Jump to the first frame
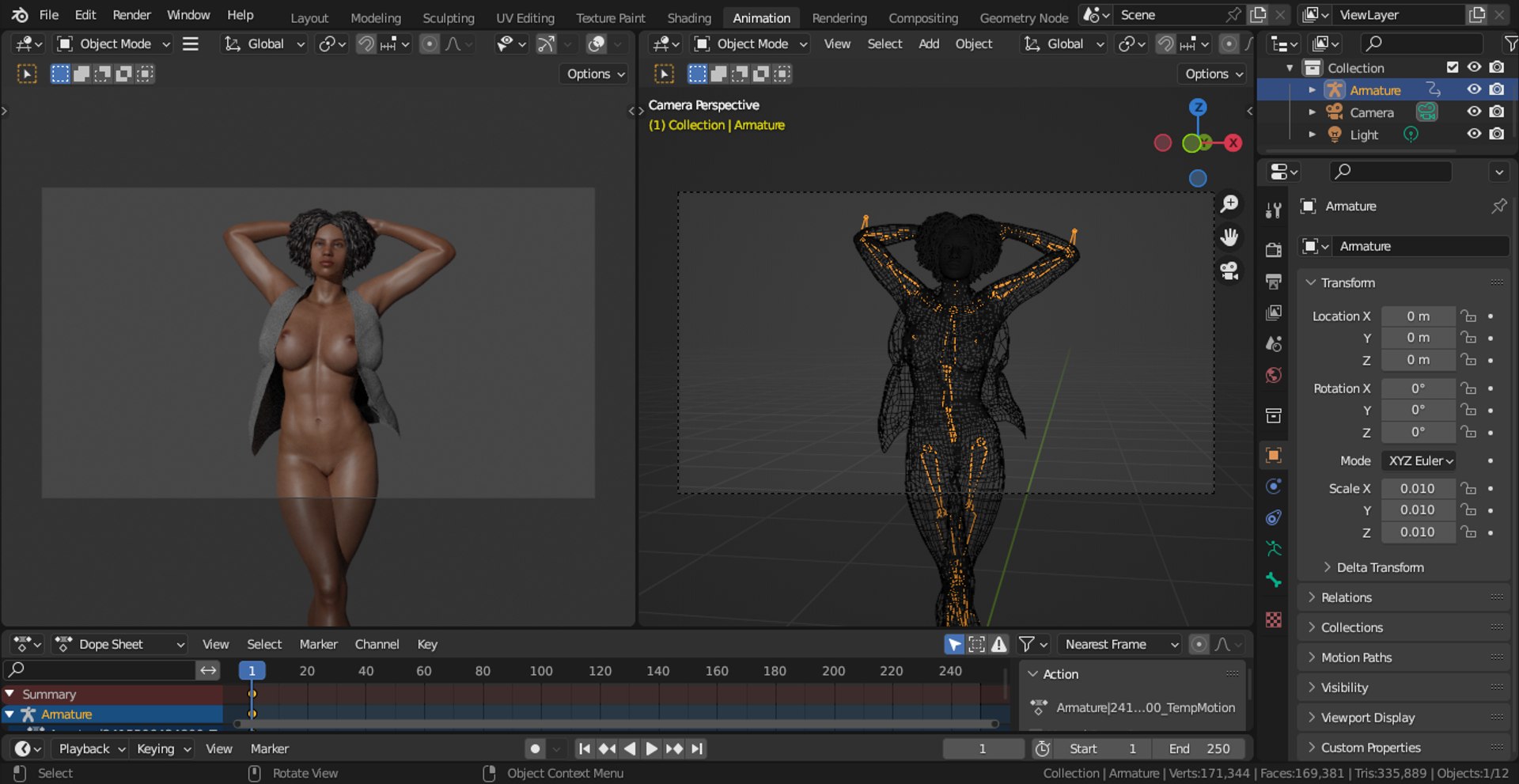Viewport: 1519px width, 784px height. click(584, 749)
